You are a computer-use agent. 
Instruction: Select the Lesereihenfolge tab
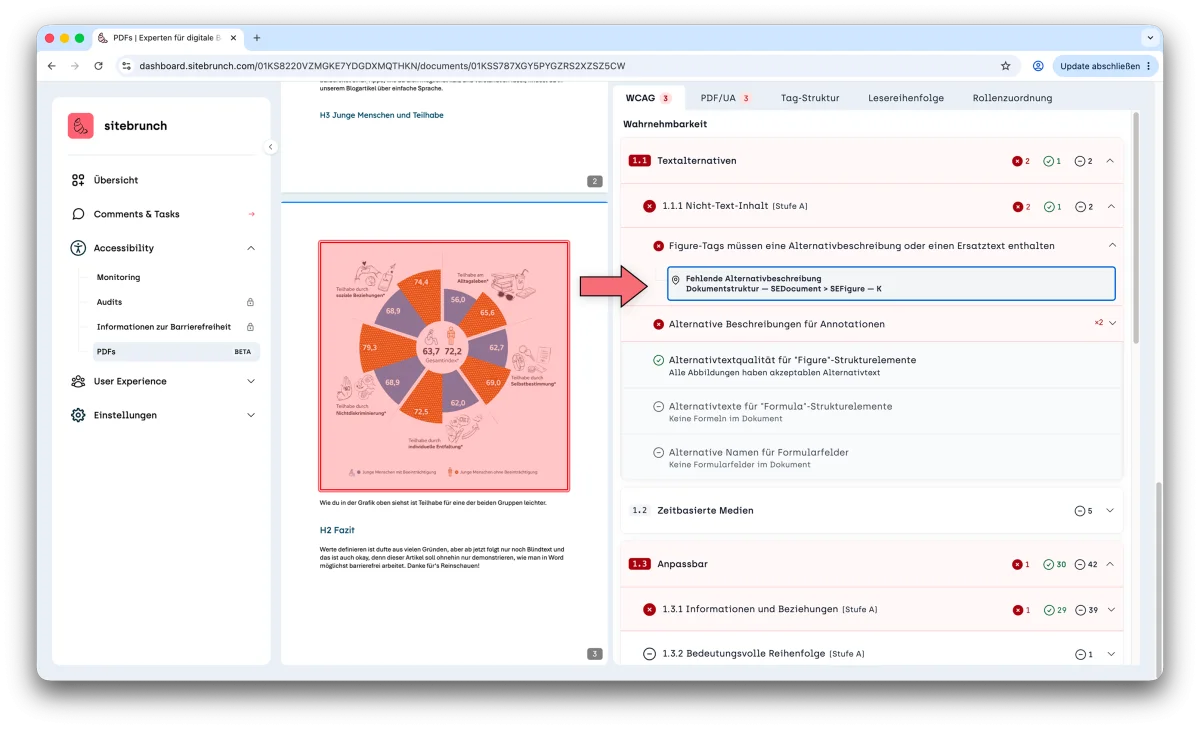click(906, 98)
